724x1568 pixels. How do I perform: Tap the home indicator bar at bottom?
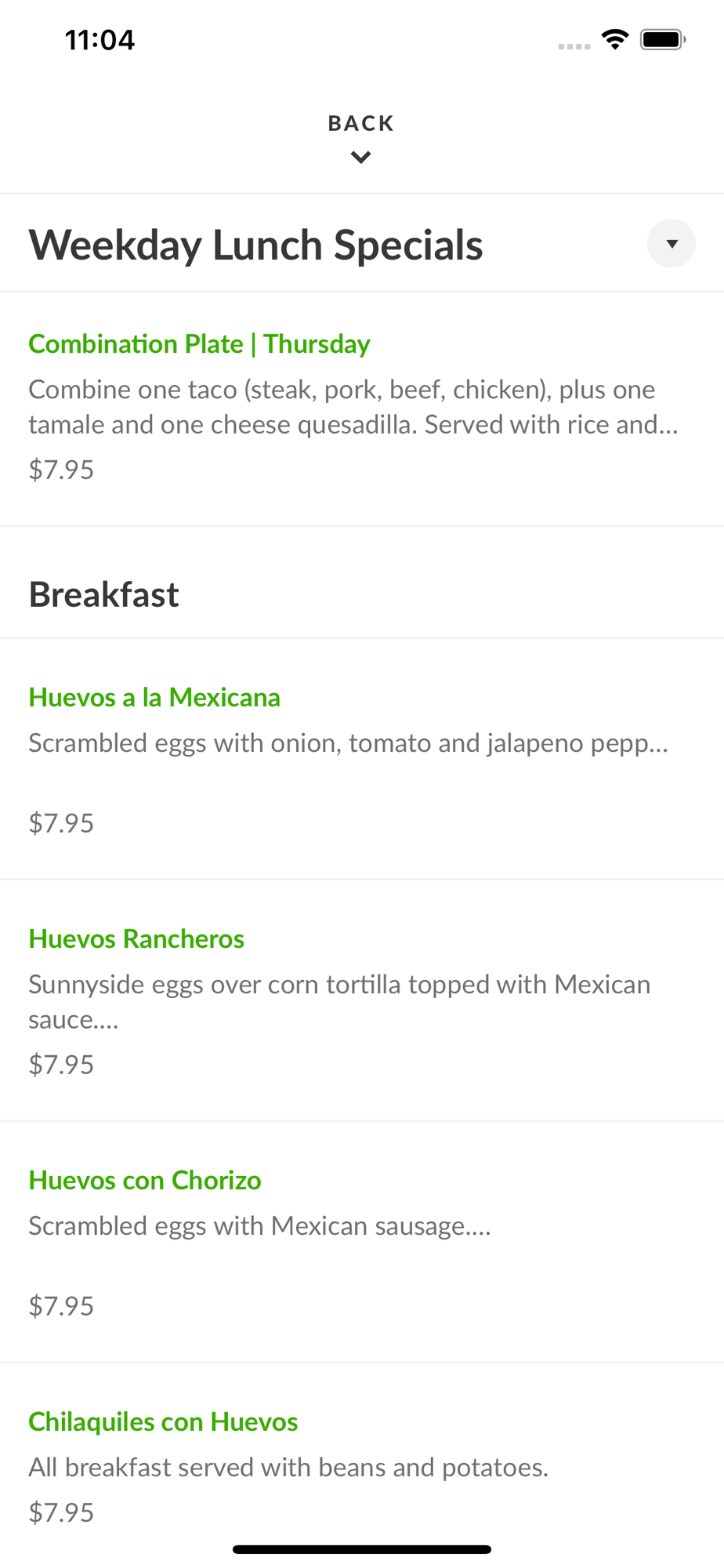point(362,1549)
